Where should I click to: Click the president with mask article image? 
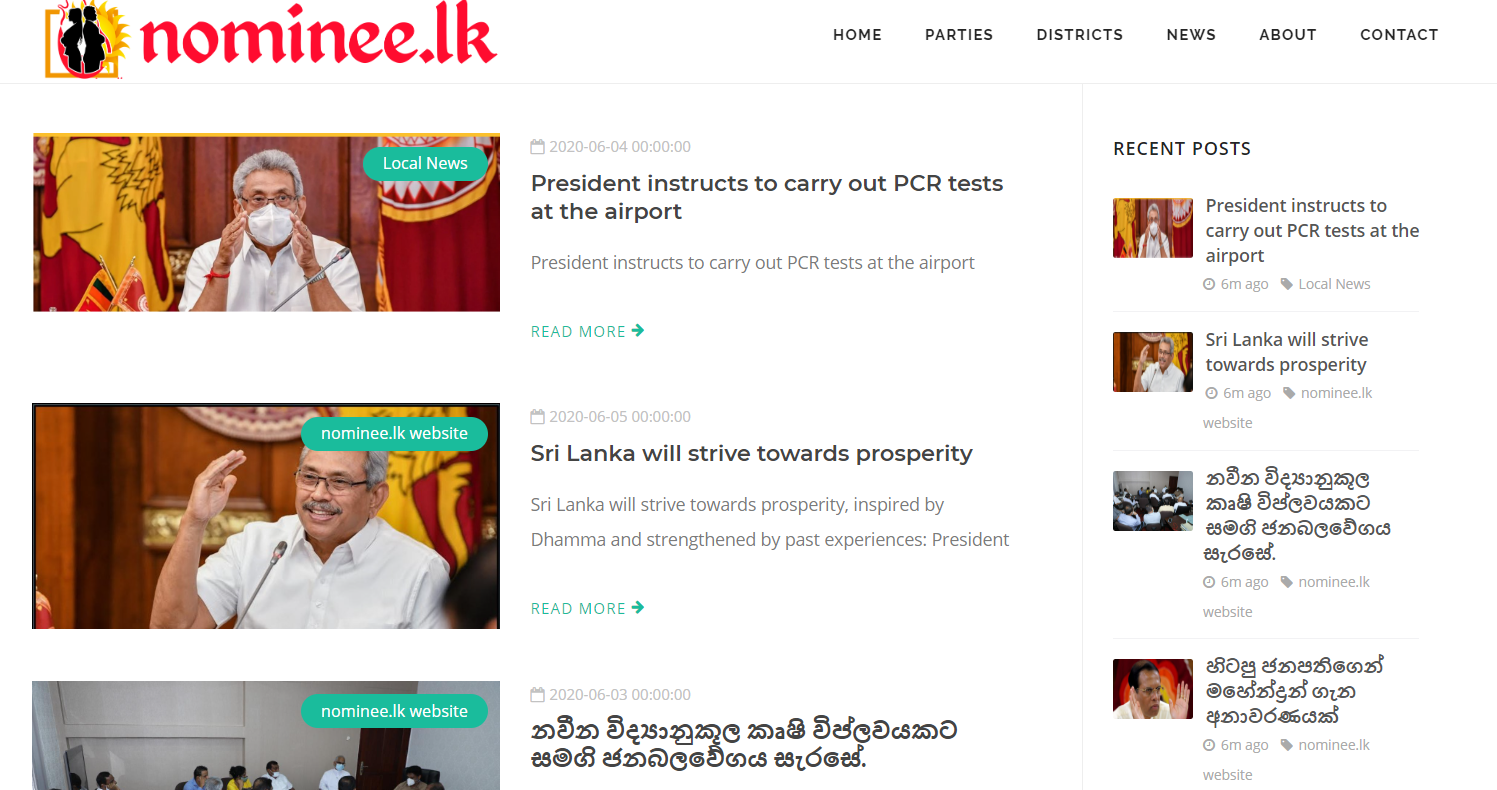tap(266, 223)
